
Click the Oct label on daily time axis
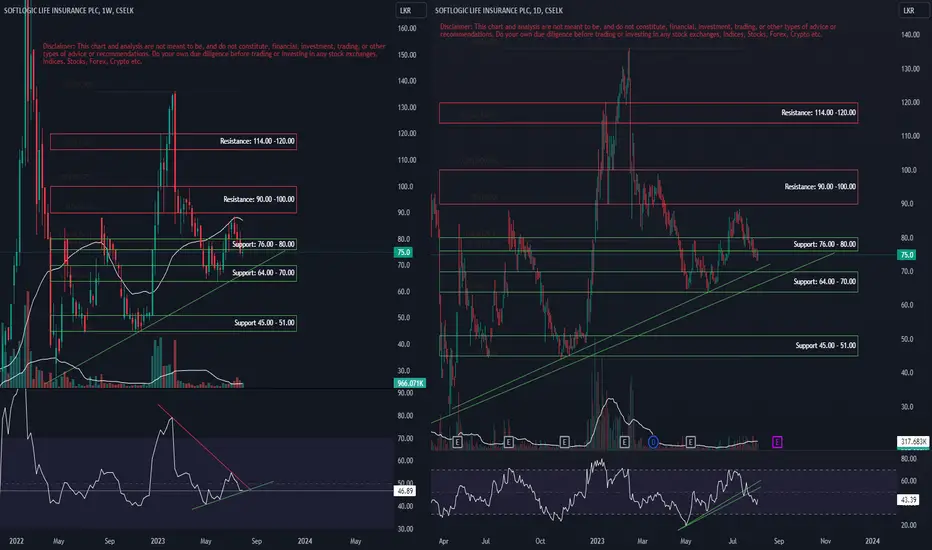(x=540, y=541)
